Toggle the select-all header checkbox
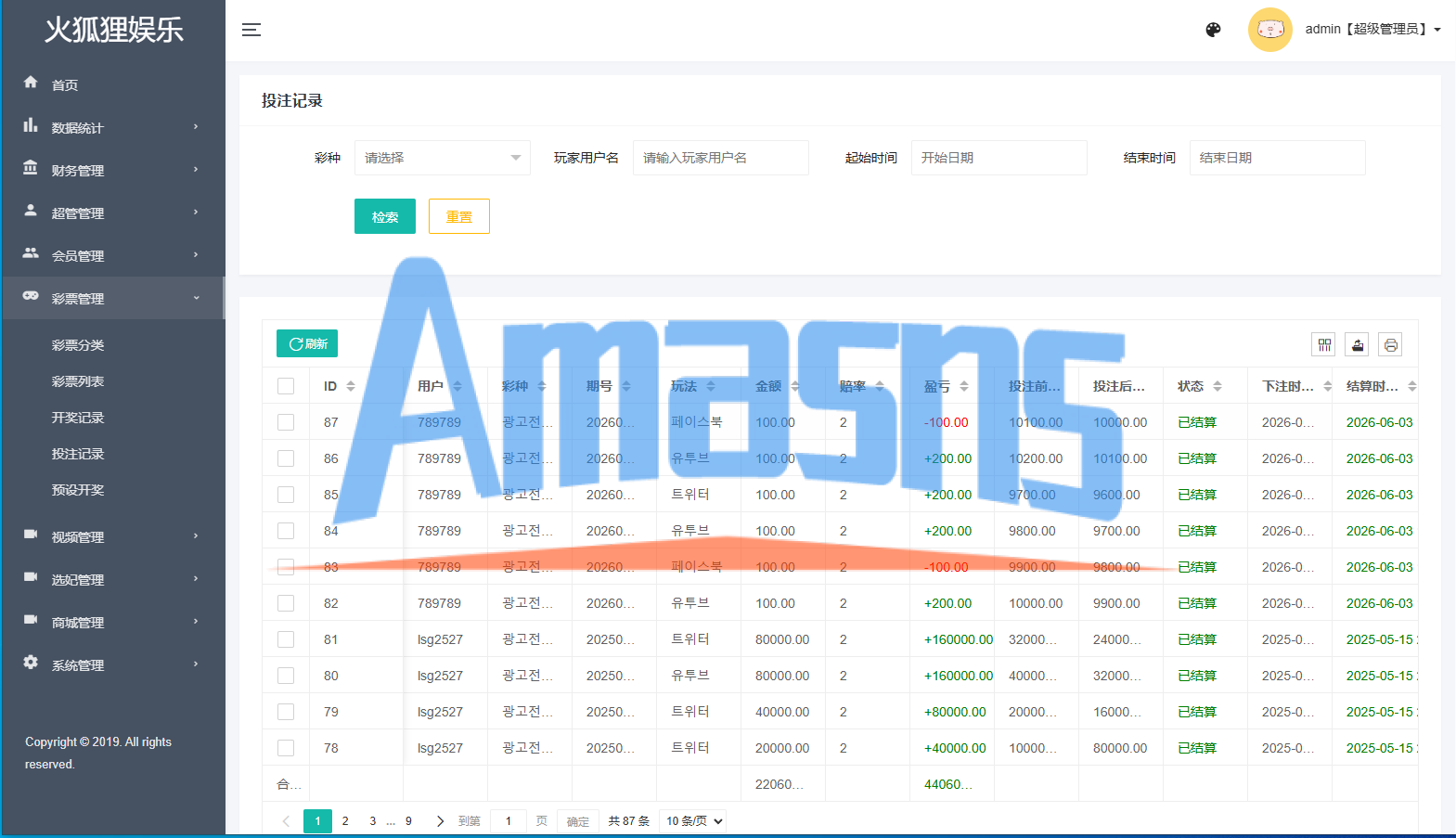The height and width of the screenshot is (838, 1456). coord(286,386)
